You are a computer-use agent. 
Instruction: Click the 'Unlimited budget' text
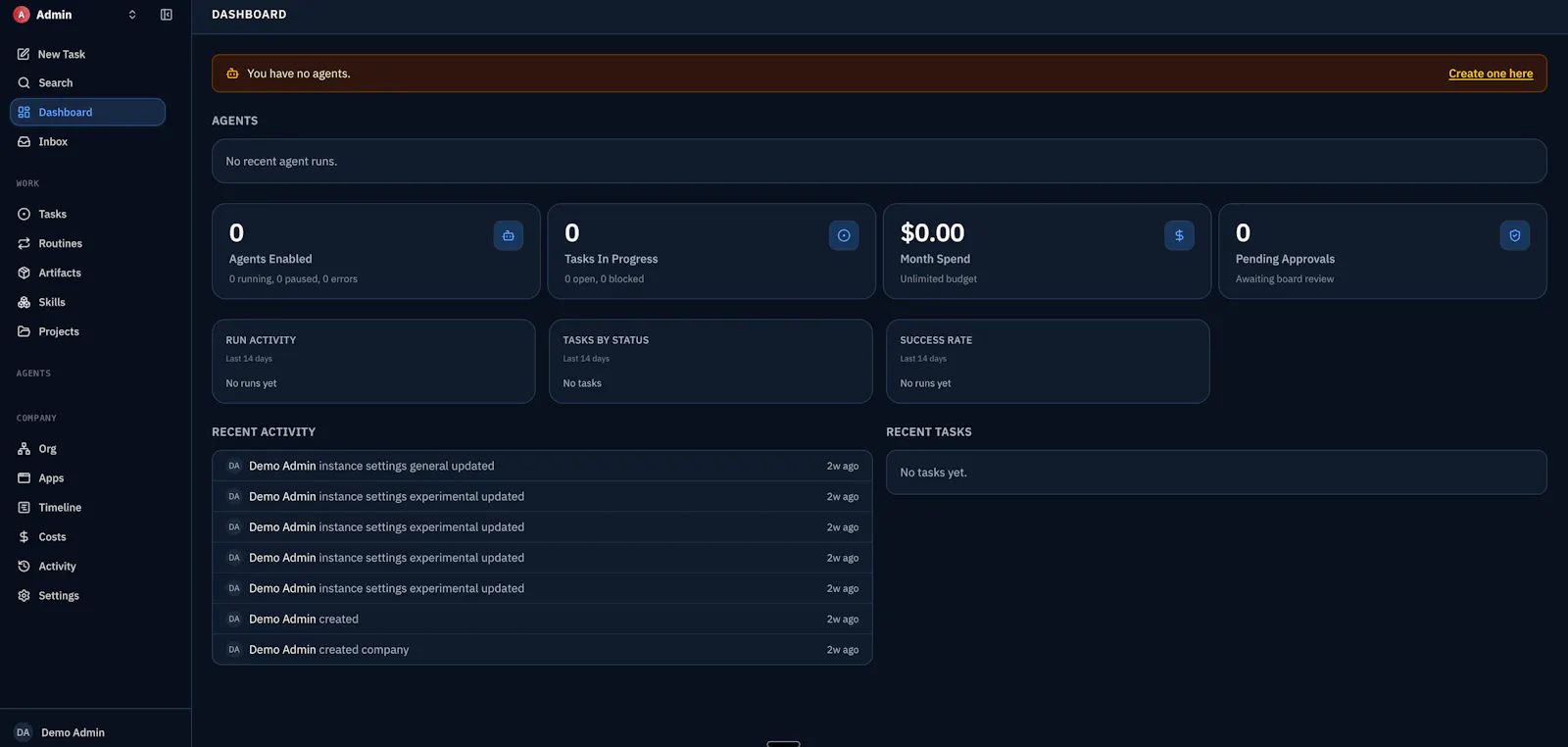(x=939, y=279)
